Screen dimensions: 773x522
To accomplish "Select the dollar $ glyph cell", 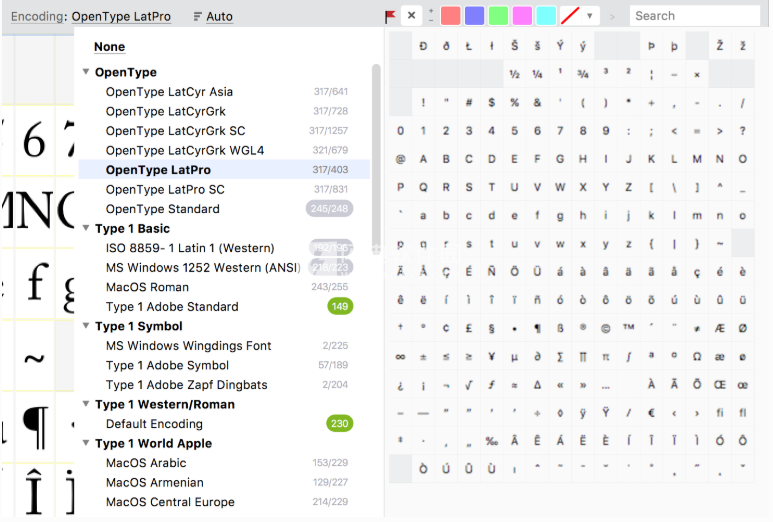I will point(492,103).
